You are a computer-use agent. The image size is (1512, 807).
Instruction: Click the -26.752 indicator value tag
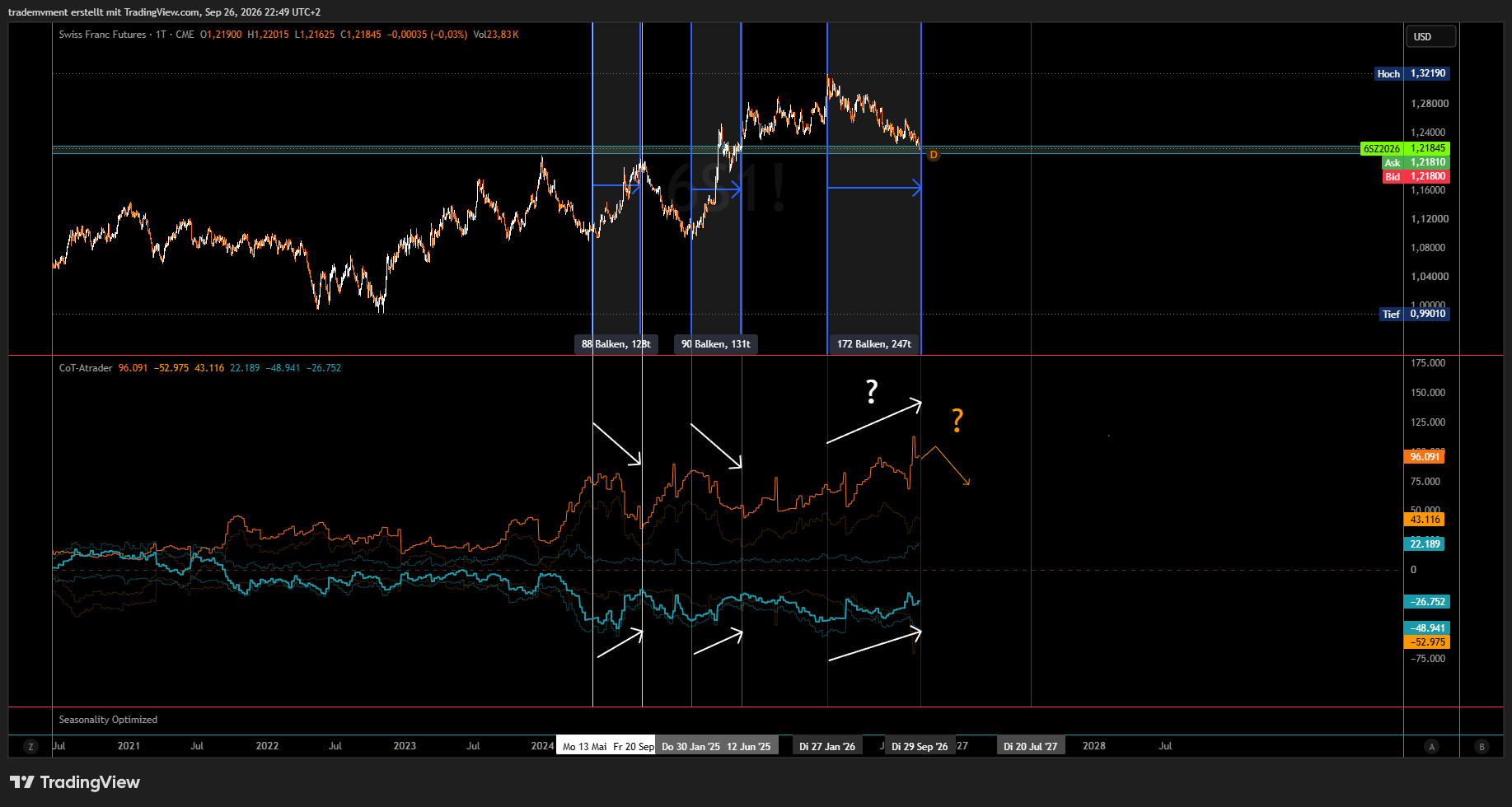point(1426,602)
